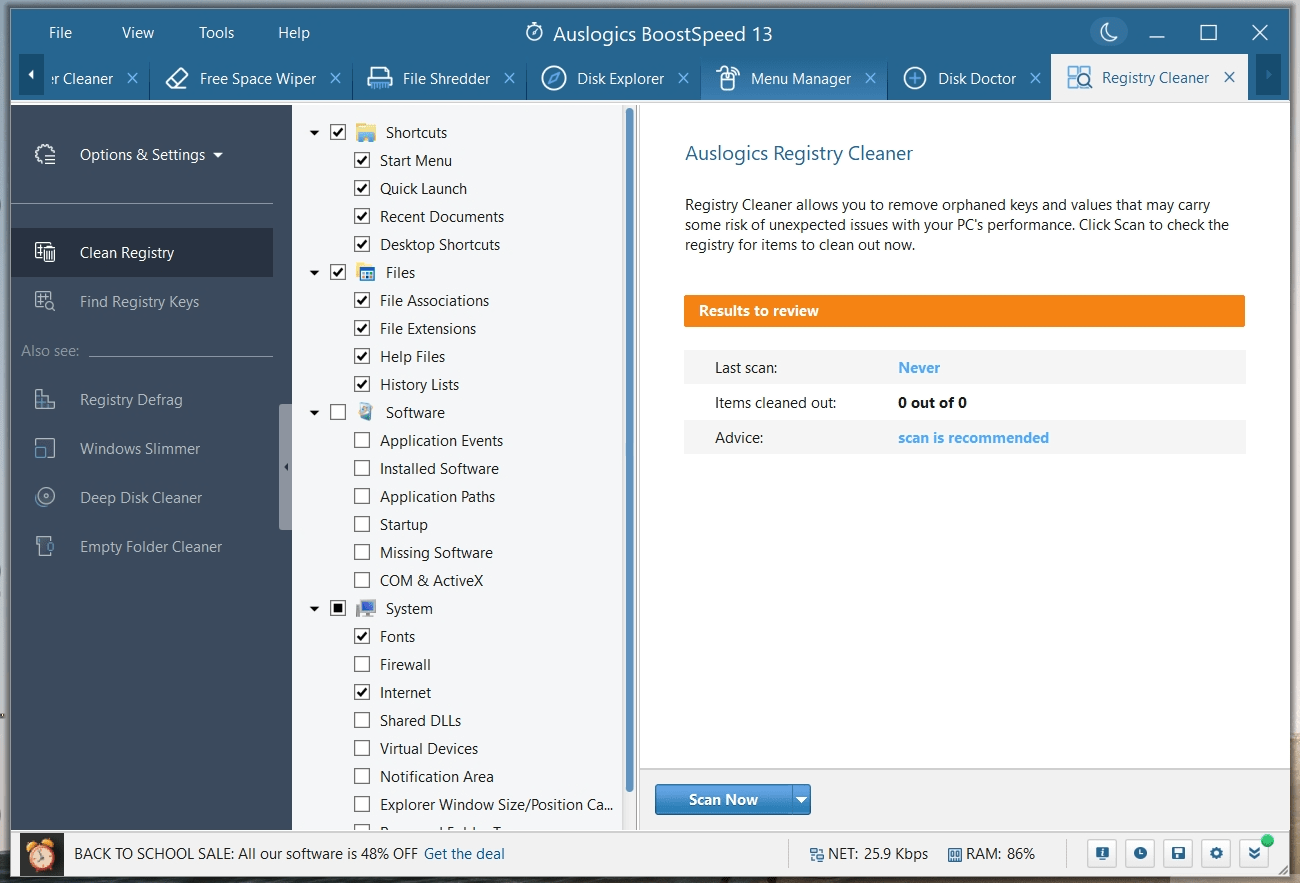Uncheck the Start Menu checkbox
Viewport: 1300px width, 883px height.
coord(362,160)
